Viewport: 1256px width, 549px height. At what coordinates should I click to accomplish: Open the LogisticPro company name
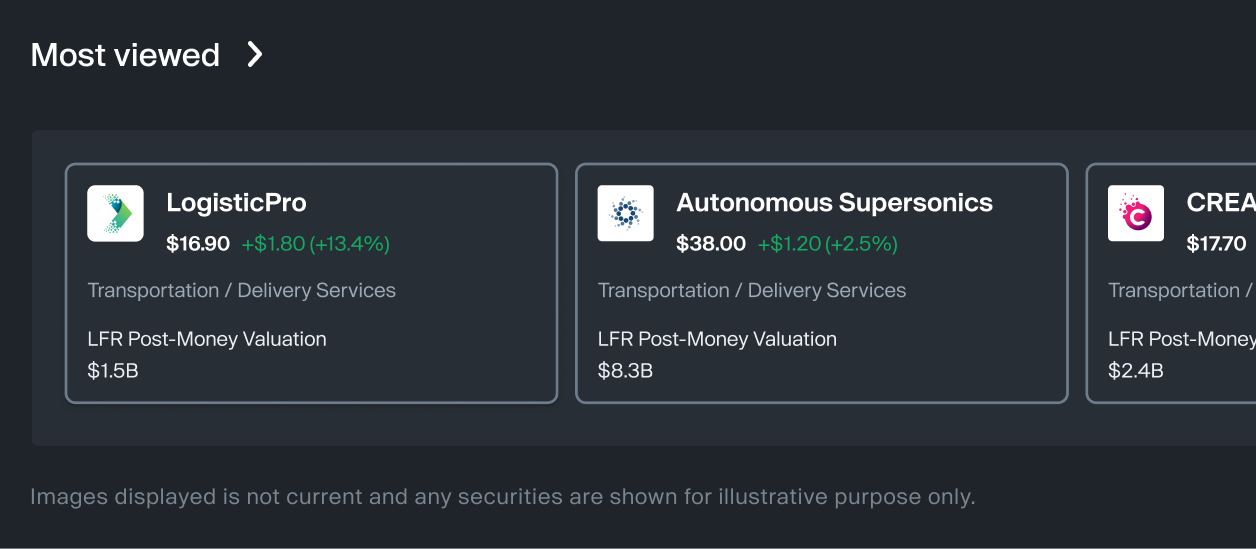236,203
